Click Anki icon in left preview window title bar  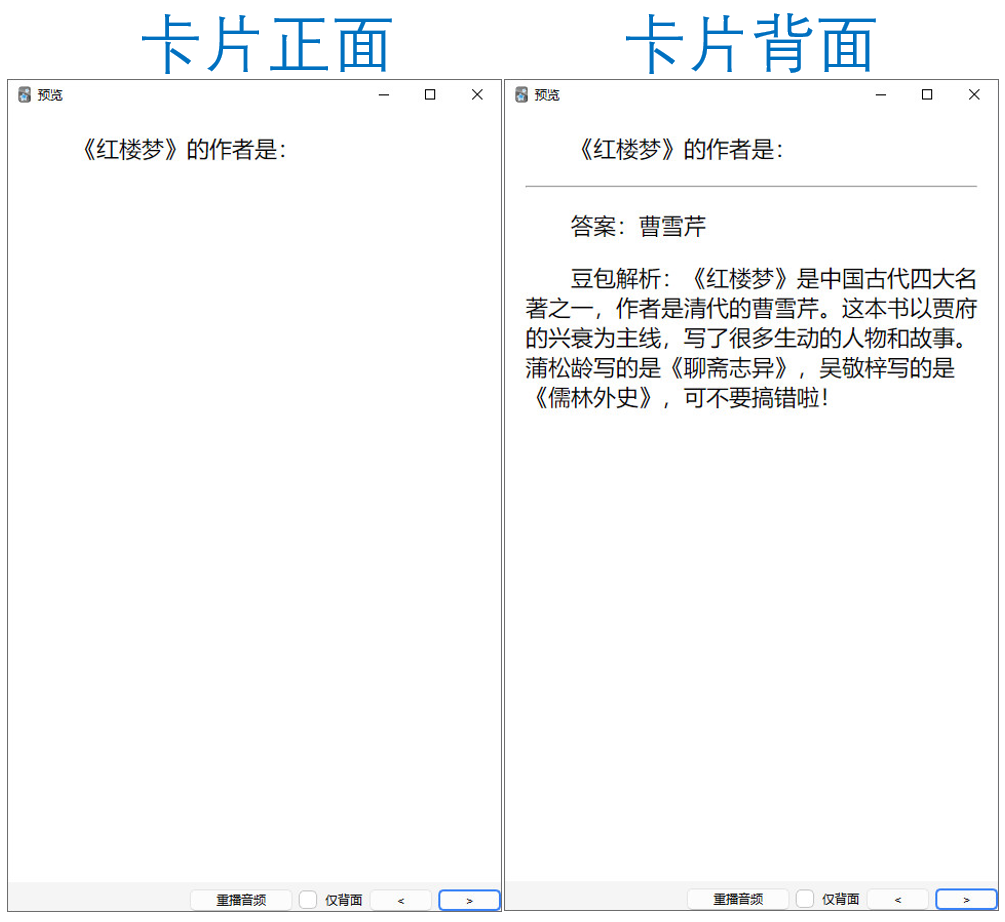pyautogui.click(x=24, y=95)
